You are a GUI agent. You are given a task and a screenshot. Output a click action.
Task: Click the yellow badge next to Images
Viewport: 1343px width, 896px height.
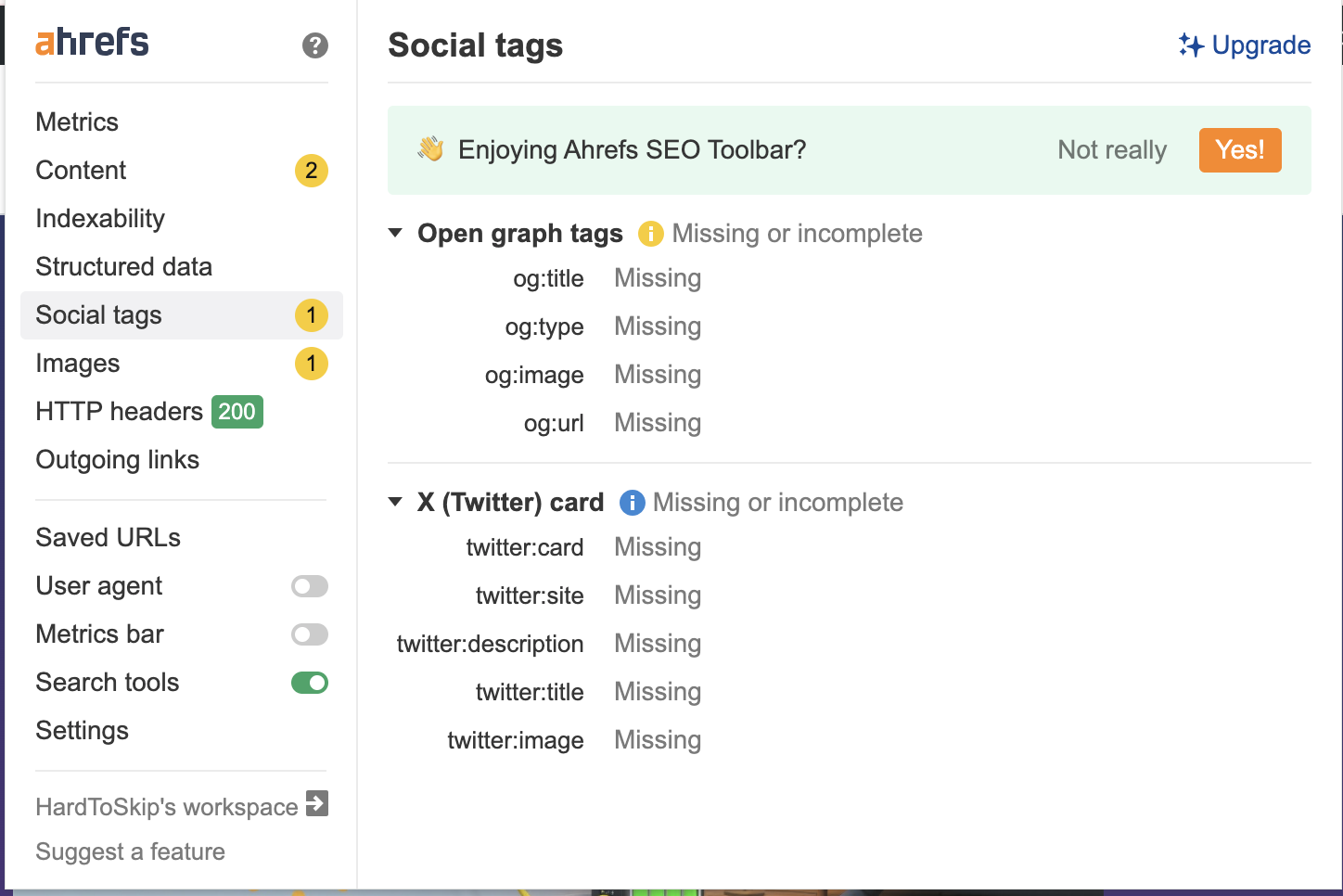[311, 364]
